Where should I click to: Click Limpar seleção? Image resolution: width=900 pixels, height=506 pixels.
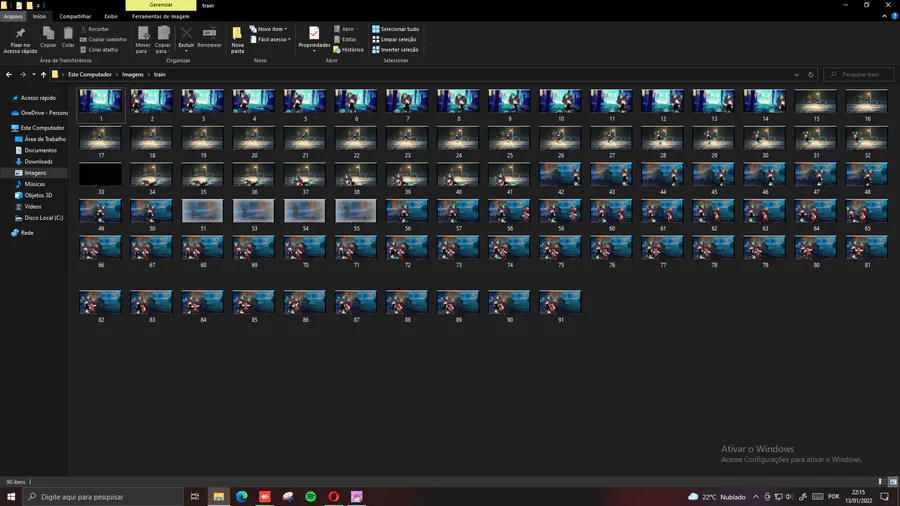click(x=394, y=39)
